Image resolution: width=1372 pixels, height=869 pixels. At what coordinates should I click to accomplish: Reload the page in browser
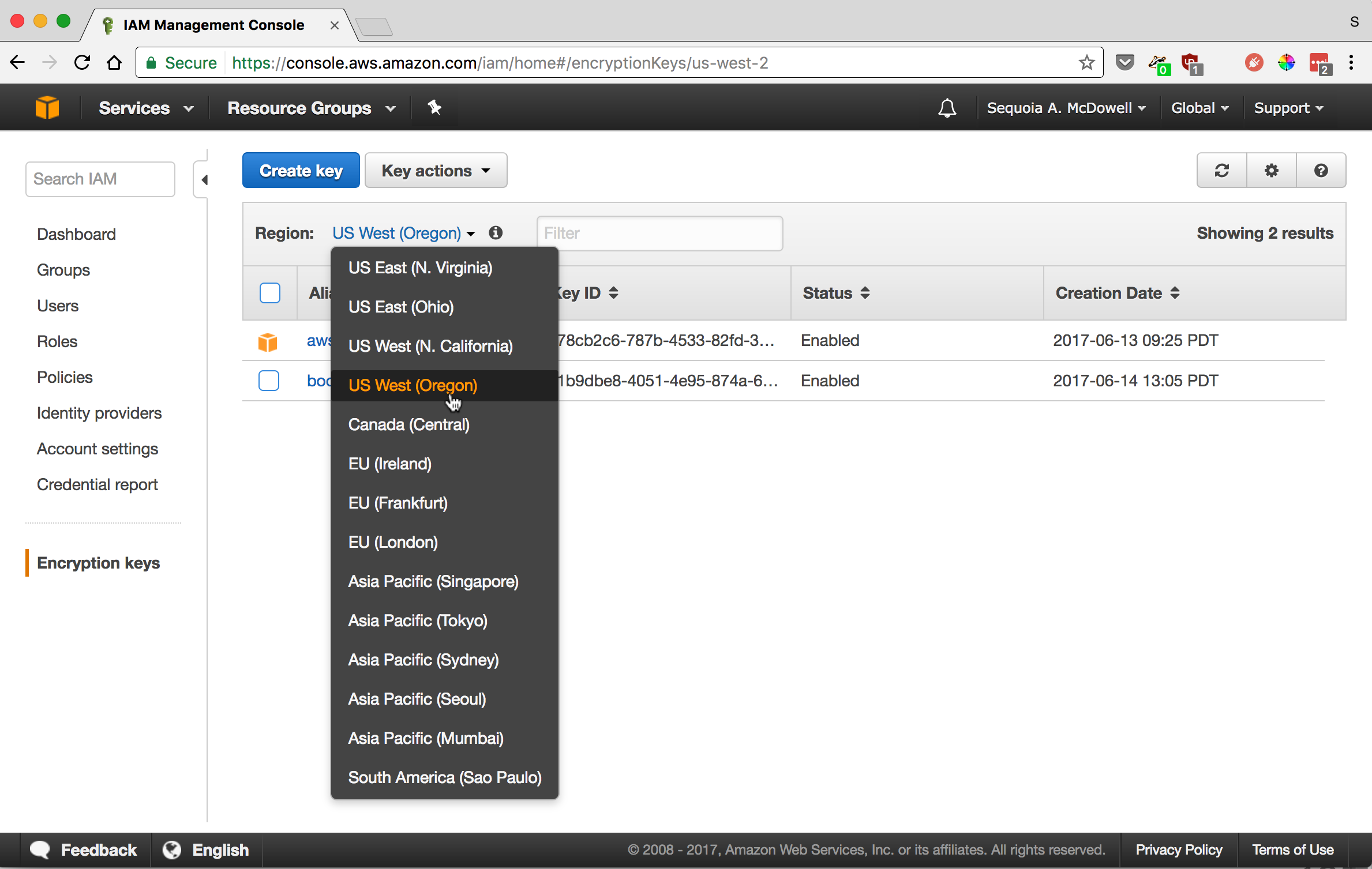(x=82, y=62)
